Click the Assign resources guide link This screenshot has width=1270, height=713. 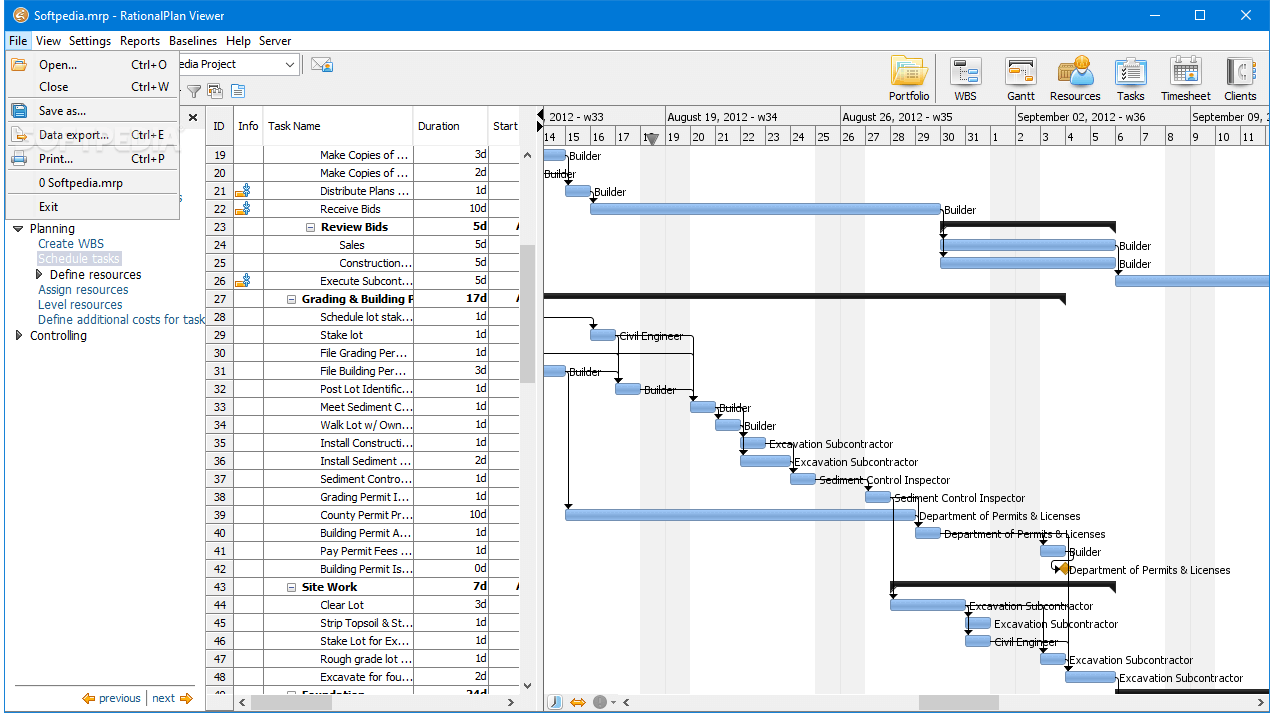click(83, 290)
